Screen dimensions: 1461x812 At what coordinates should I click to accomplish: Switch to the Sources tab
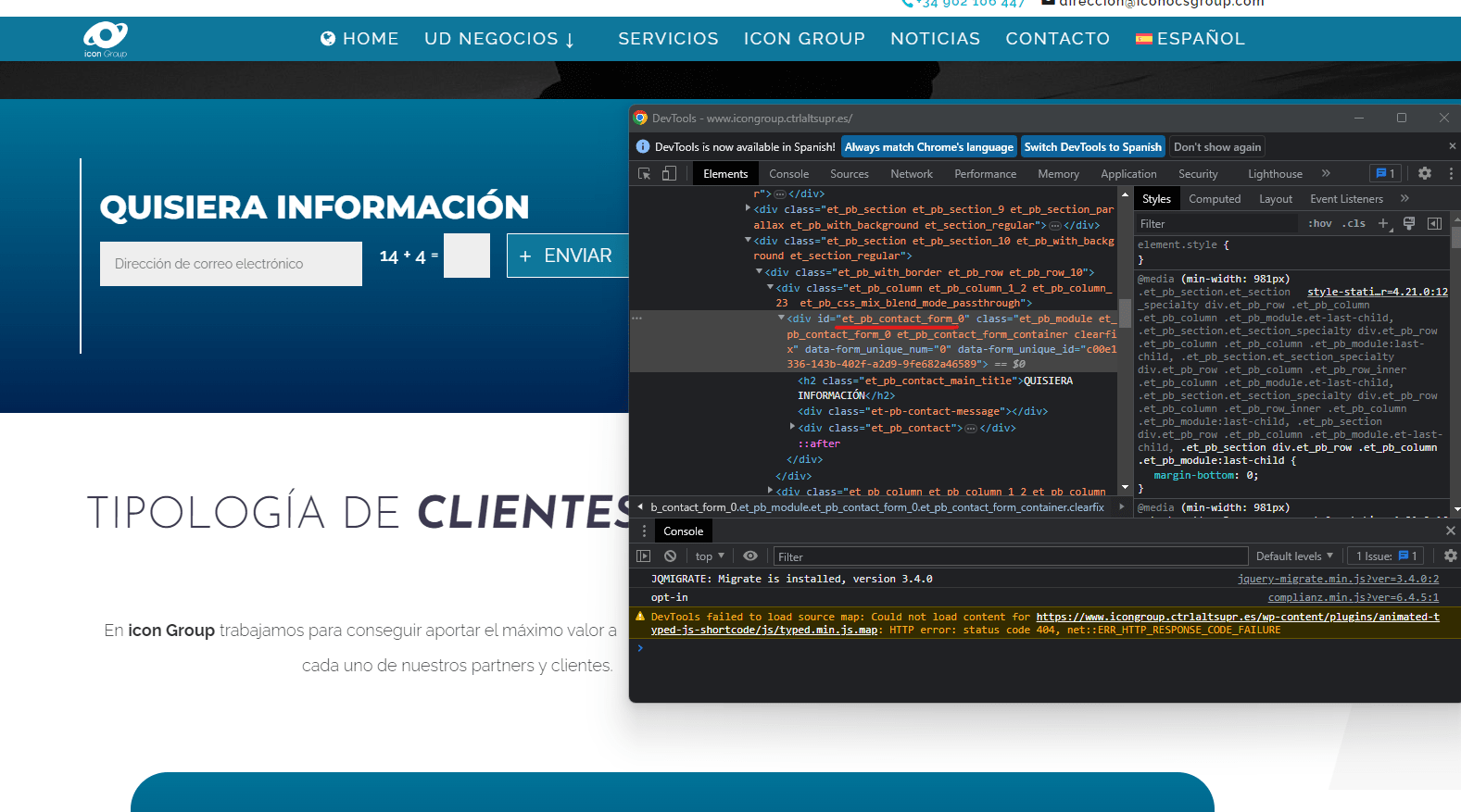pyautogui.click(x=850, y=173)
